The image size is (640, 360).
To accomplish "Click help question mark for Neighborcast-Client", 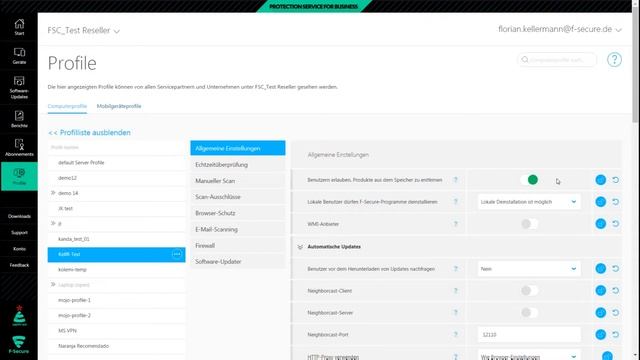I will (x=456, y=291).
